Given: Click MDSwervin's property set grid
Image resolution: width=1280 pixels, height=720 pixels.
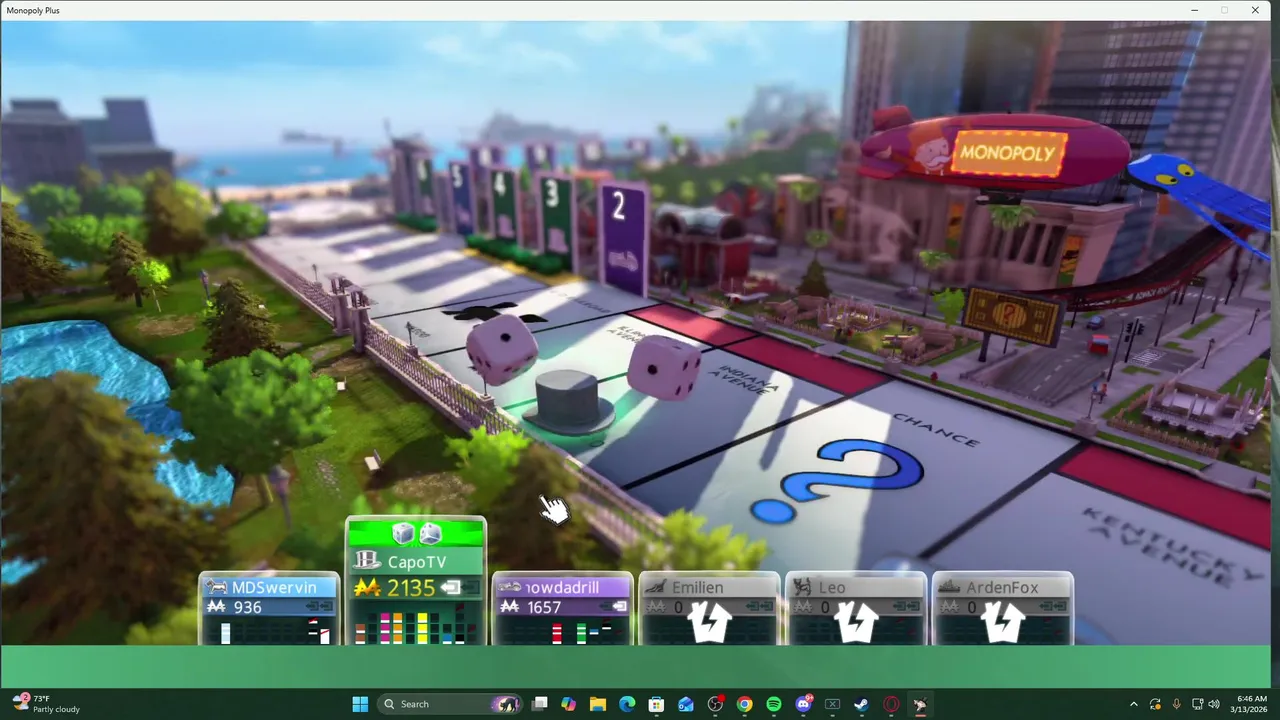Looking at the screenshot, I should (269, 632).
